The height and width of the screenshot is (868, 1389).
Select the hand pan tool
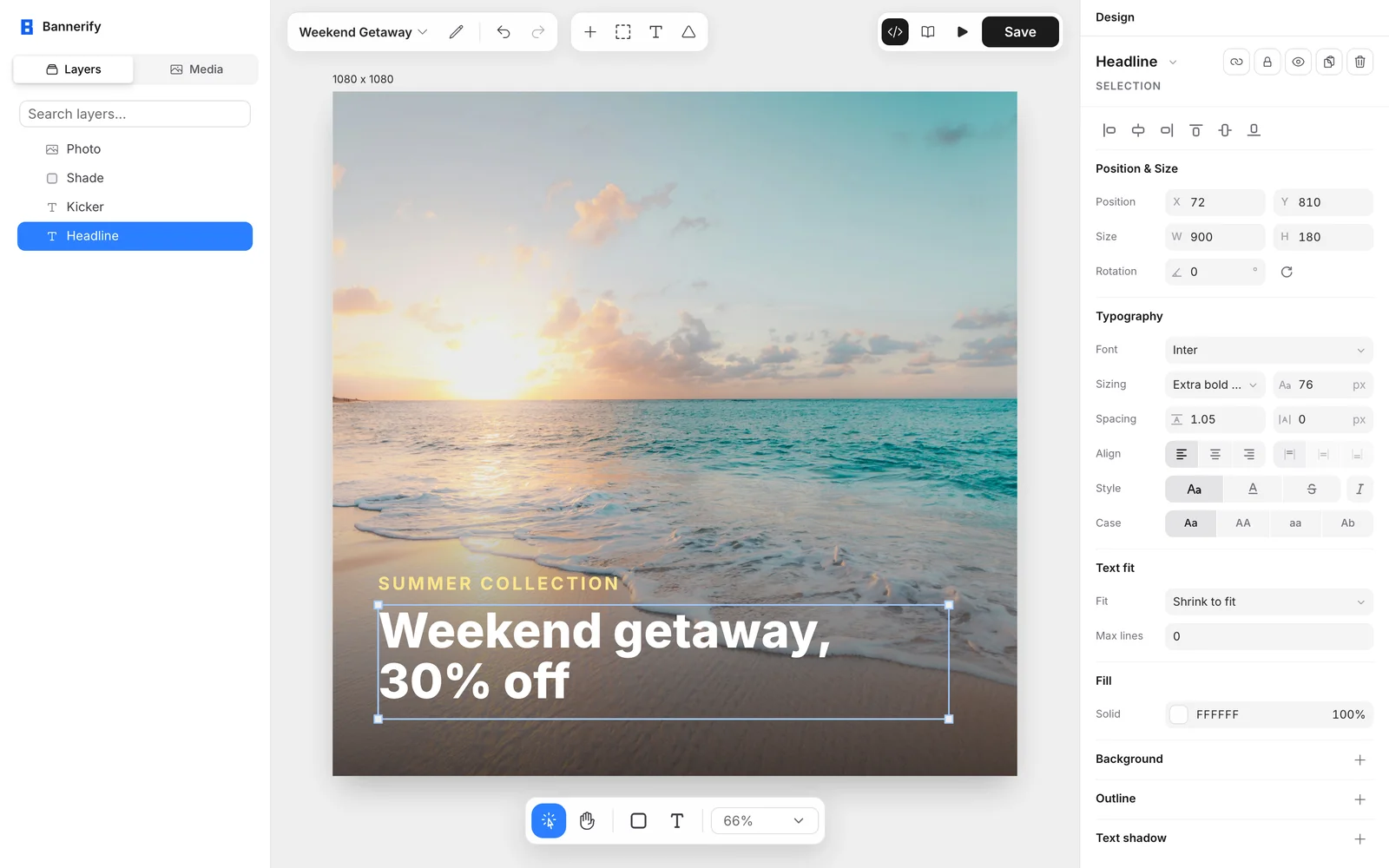[588, 820]
